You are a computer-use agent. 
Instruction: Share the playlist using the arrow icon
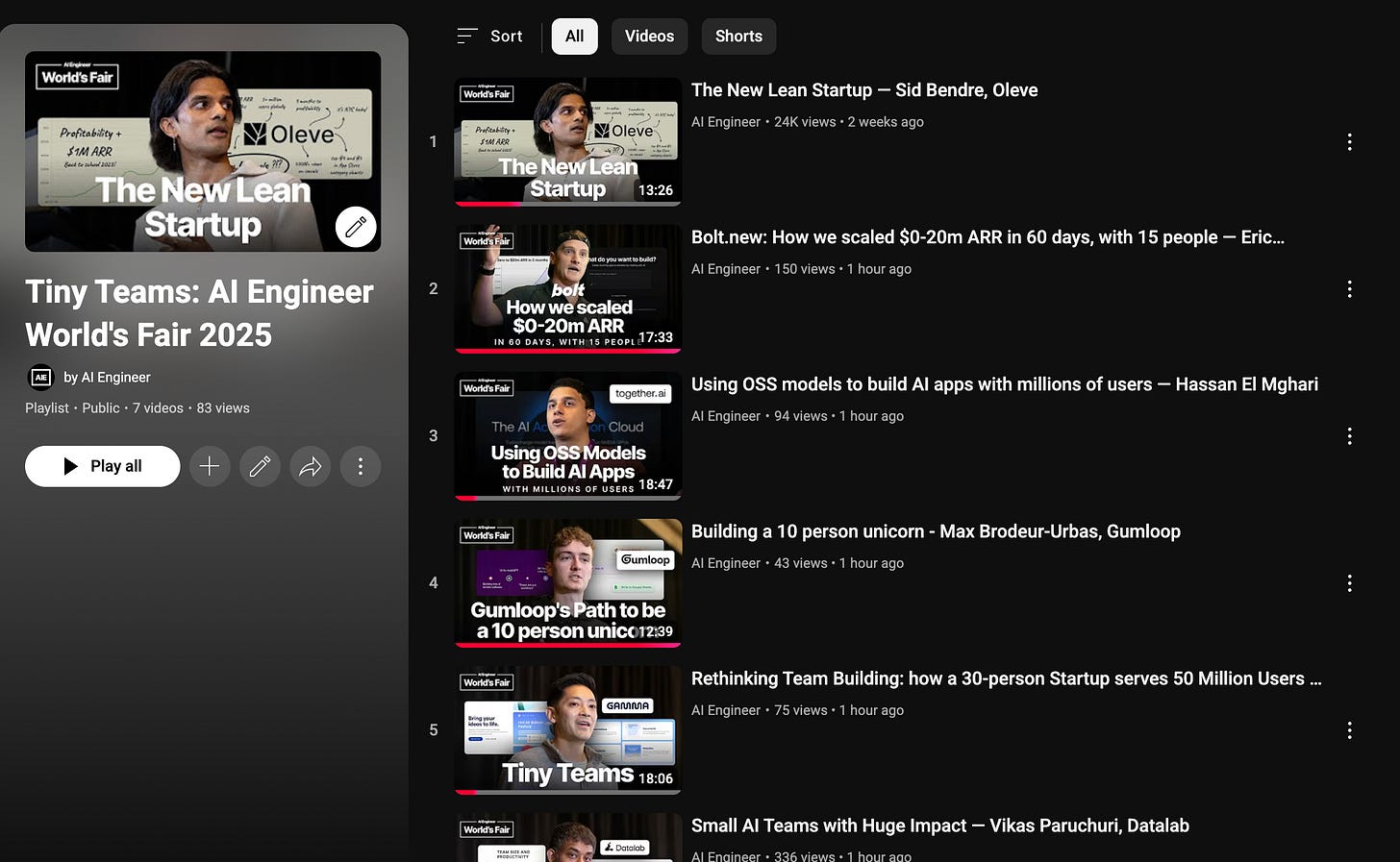point(310,466)
